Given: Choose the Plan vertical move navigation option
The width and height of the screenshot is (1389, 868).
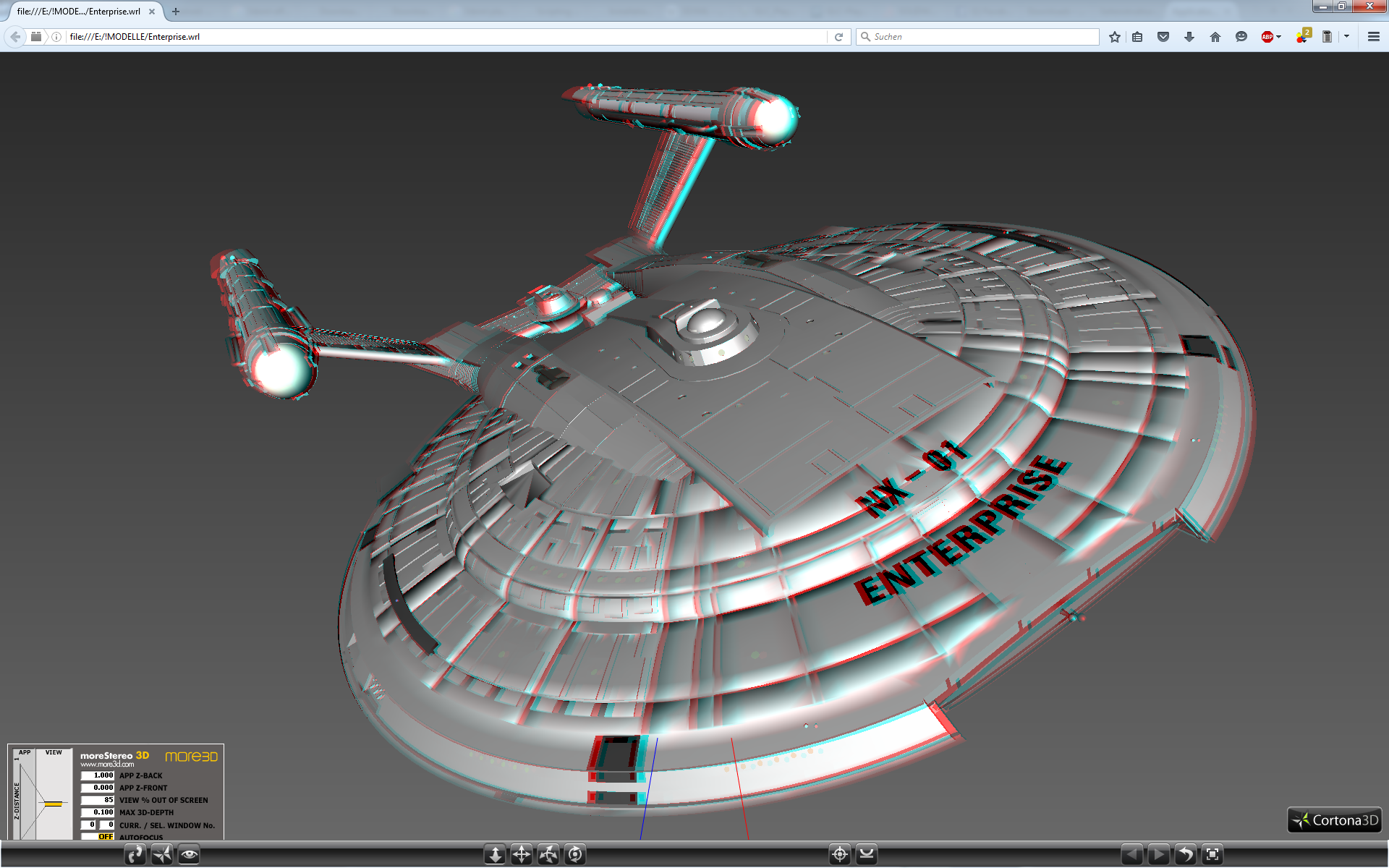Looking at the screenshot, I should (495, 854).
